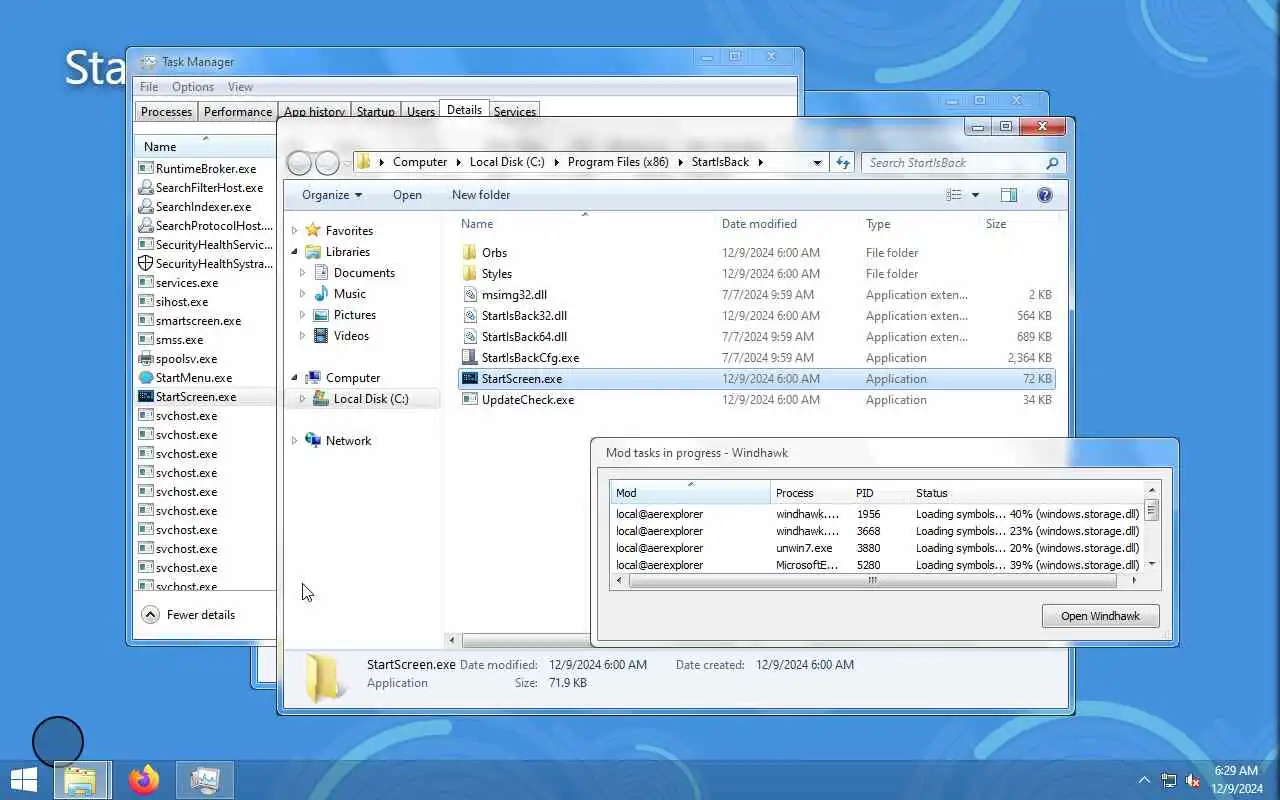Click the change view icon in Explorer
Image resolution: width=1280 pixels, height=800 pixels.
954,195
